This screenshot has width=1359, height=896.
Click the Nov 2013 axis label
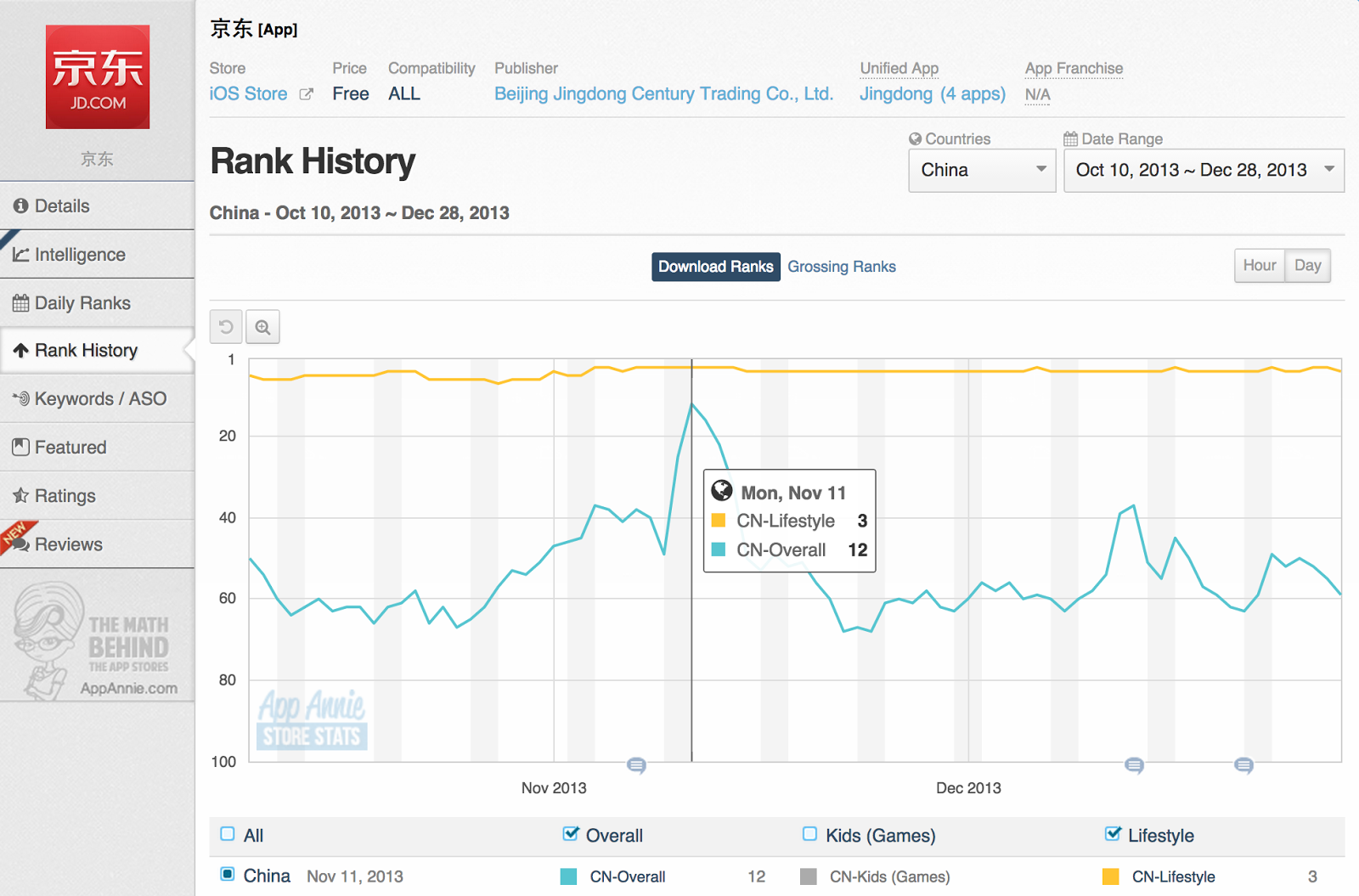click(x=554, y=788)
